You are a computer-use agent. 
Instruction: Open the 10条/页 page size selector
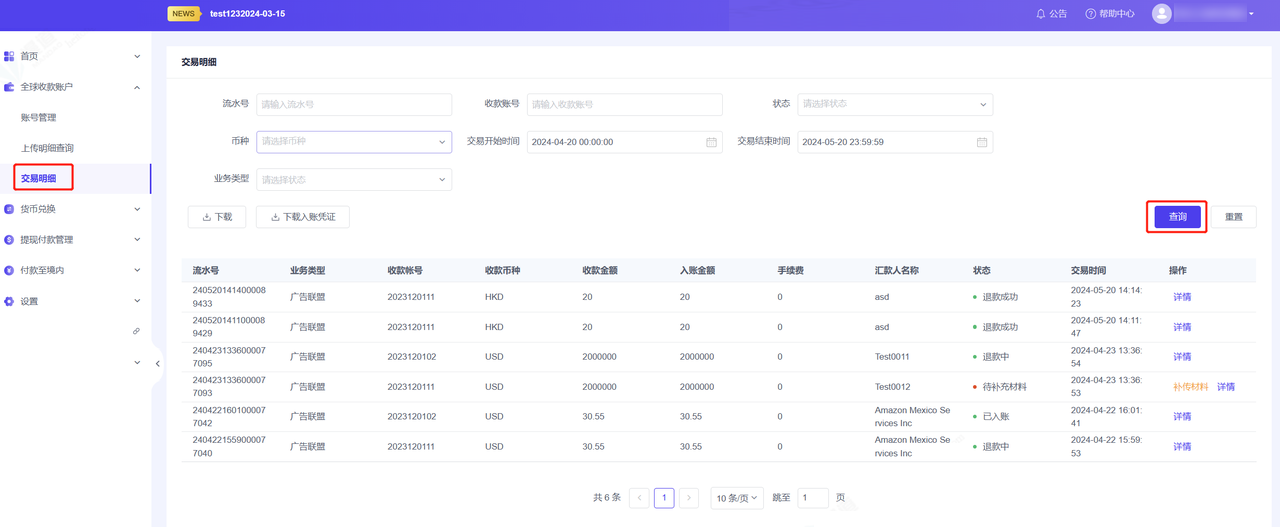click(737, 498)
